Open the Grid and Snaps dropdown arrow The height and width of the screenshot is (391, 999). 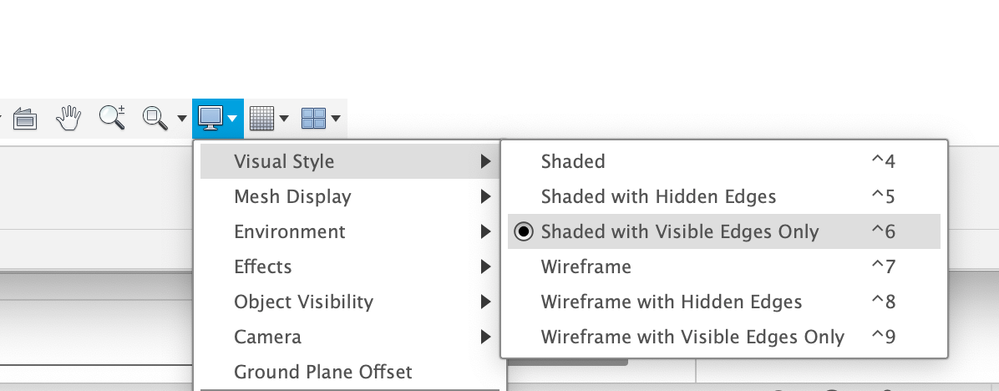pyautogui.click(x=284, y=118)
